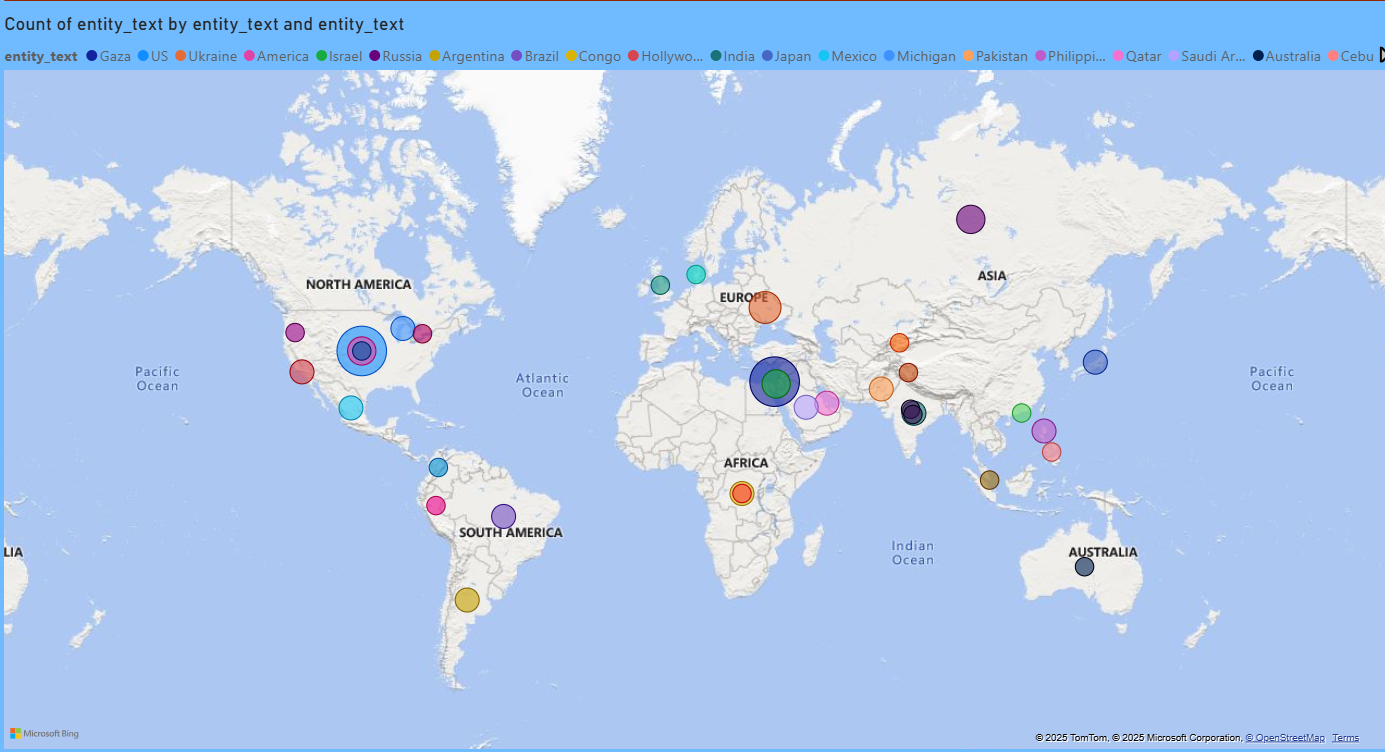Select the Michigan legend dot
The height and width of the screenshot is (752, 1385).
pyautogui.click(x=889, y=56)
